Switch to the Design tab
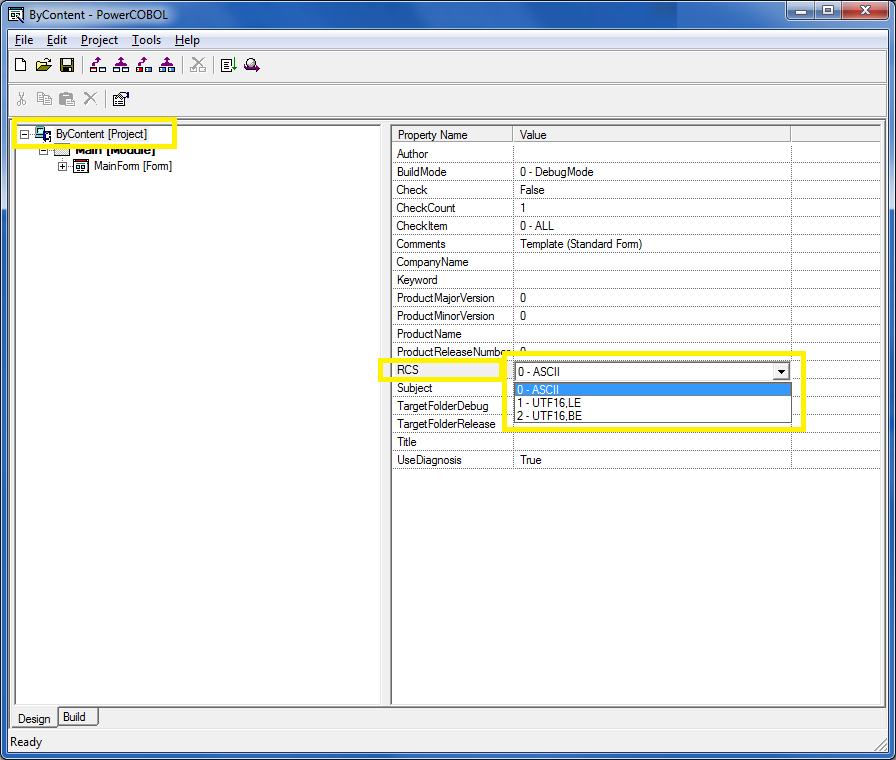This screenshot has height=760, width=896. coord(34,718)
